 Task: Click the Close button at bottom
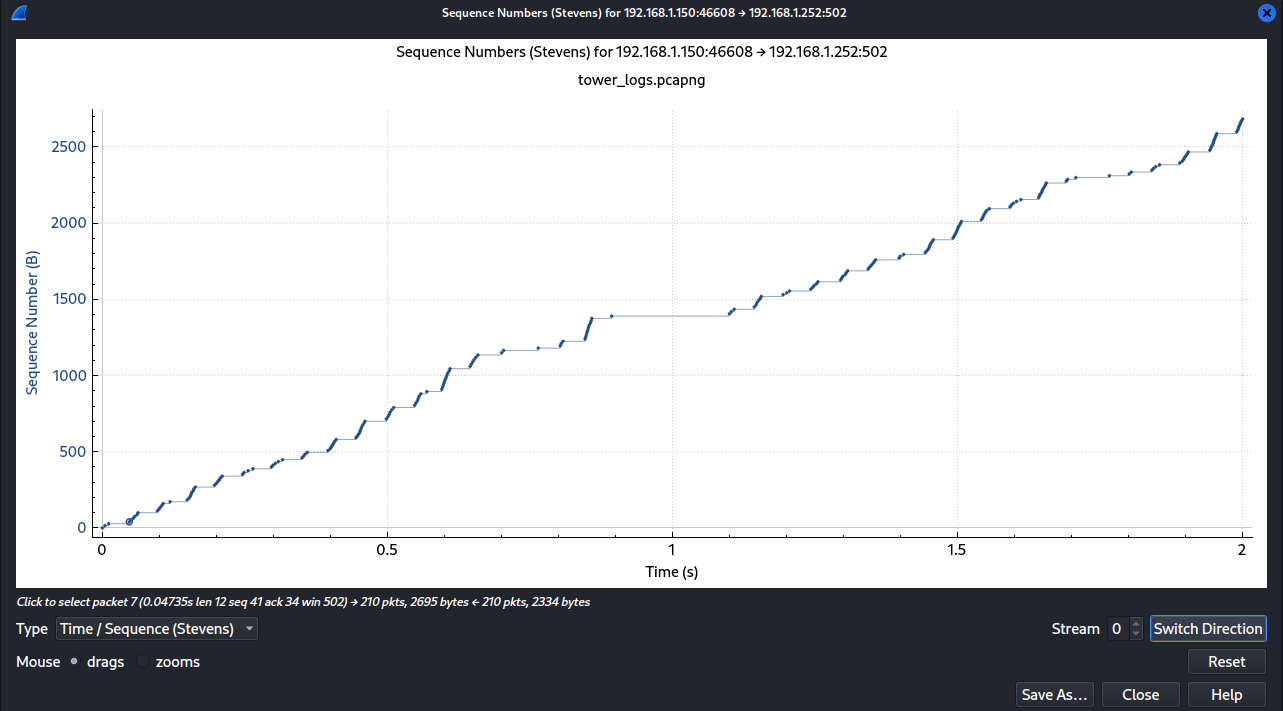(1140, 695)
